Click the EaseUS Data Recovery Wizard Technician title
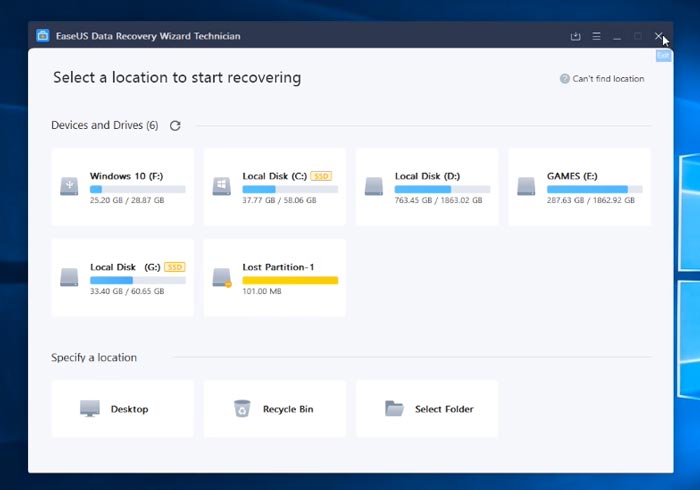 [148, 36]
